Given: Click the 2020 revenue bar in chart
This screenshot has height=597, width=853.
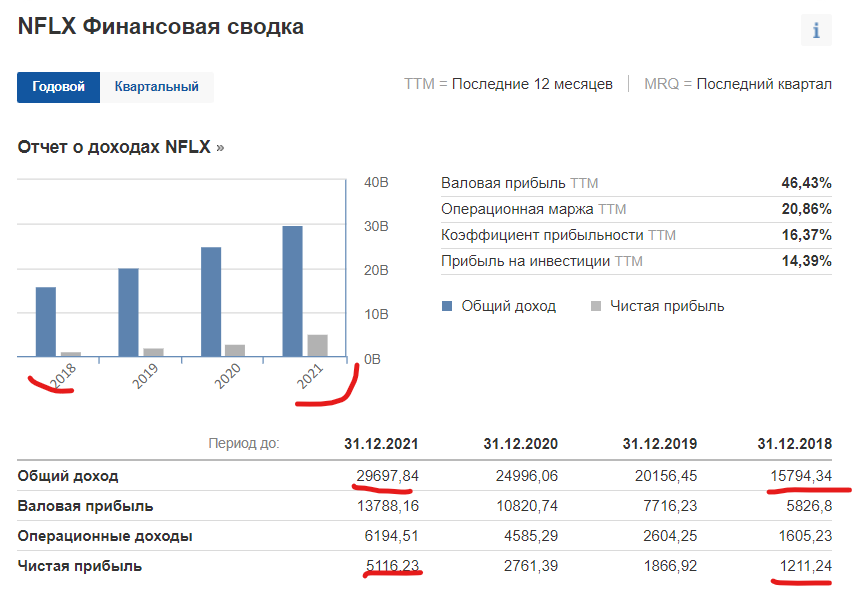Looking at the screenshot, I should point(211,302).
